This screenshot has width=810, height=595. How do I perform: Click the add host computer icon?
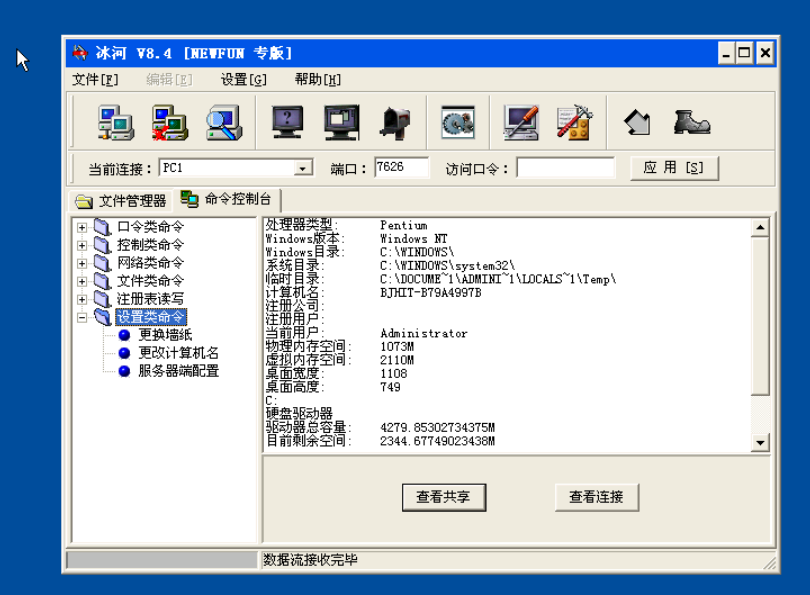pos(116,123)
